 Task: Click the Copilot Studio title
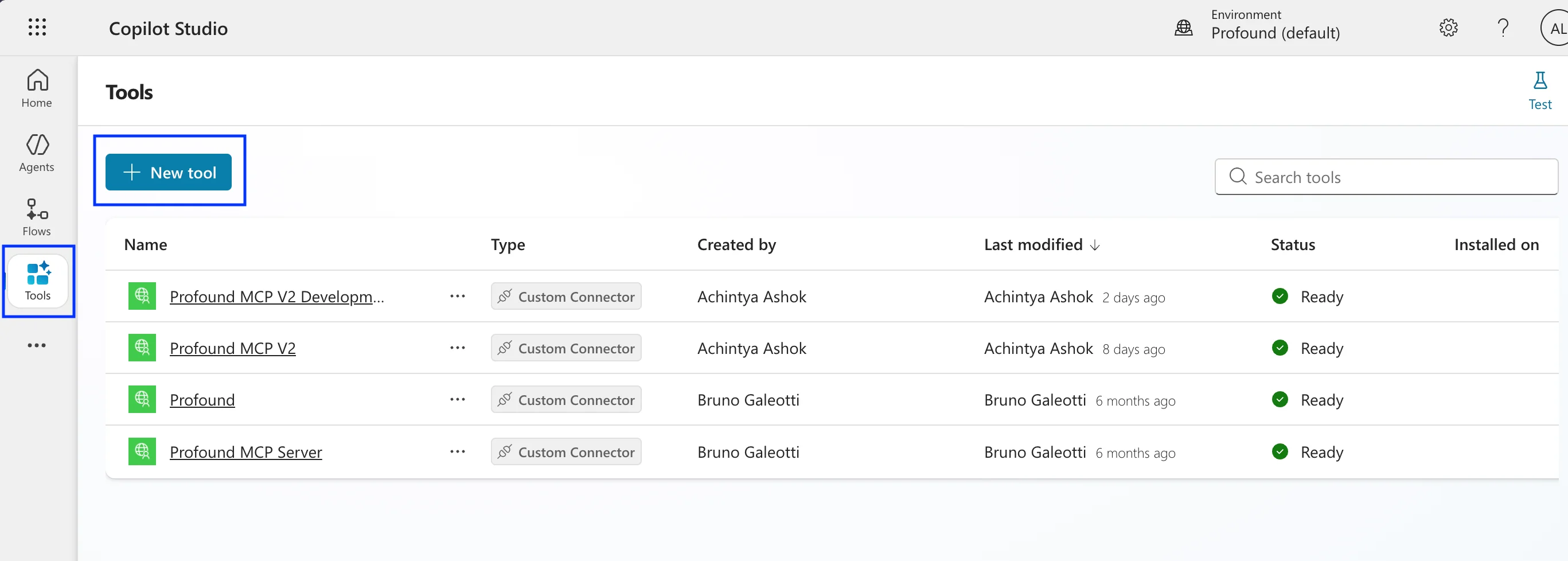coord(168,29)
